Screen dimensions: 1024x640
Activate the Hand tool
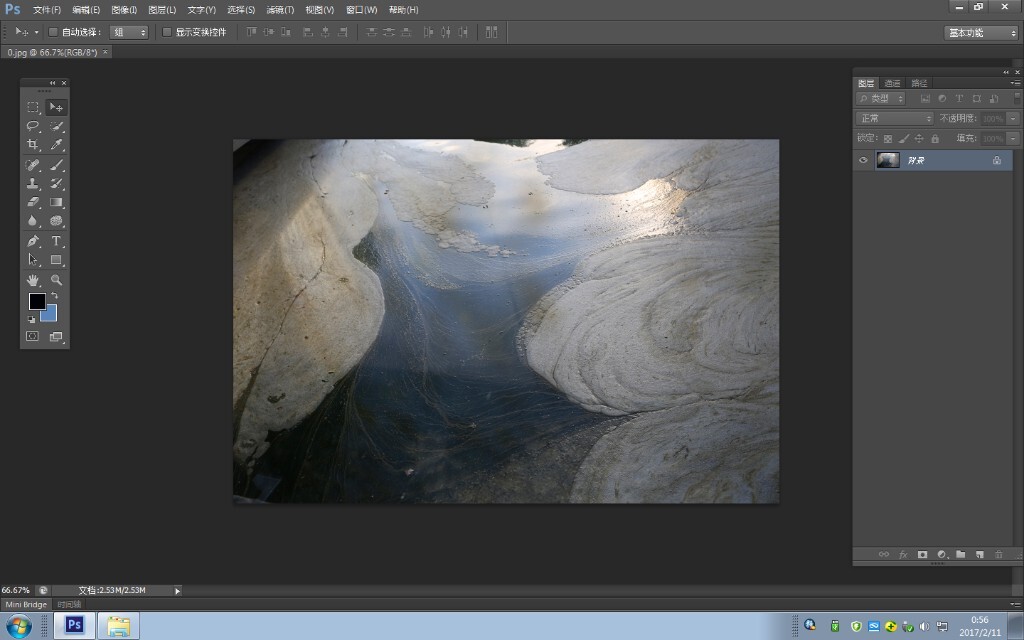tap(33, 280)
